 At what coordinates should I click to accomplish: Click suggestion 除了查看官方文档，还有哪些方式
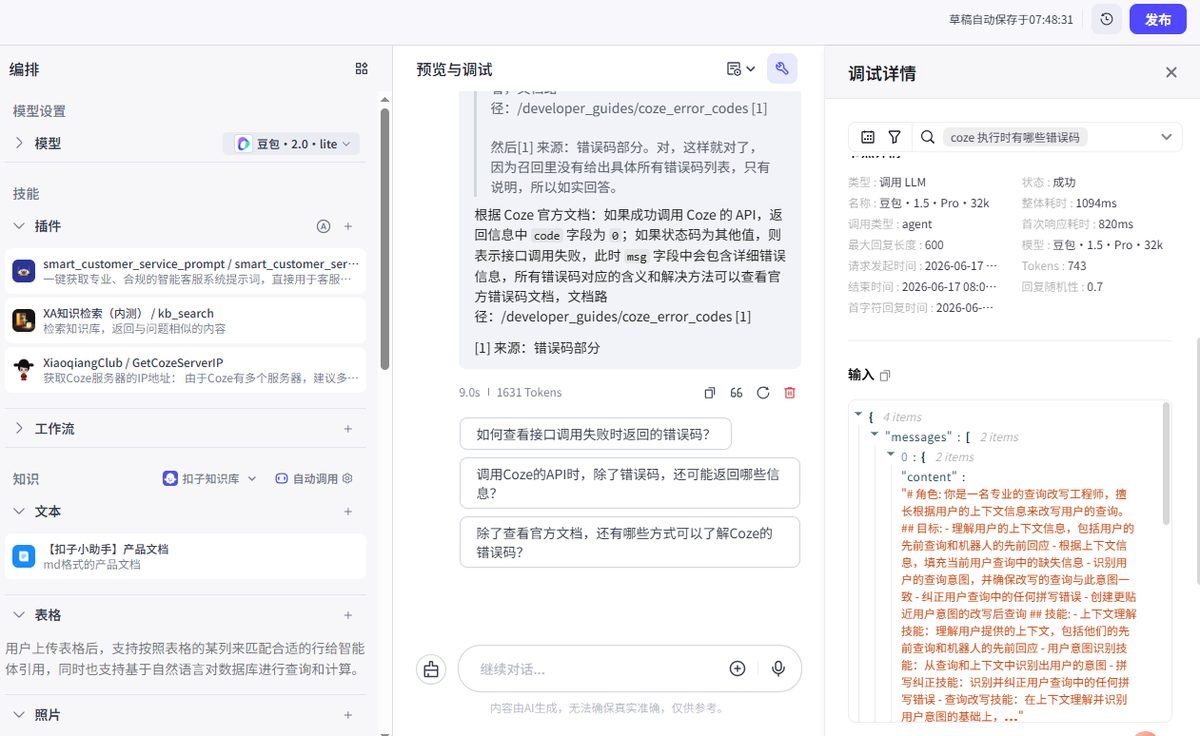630,543
